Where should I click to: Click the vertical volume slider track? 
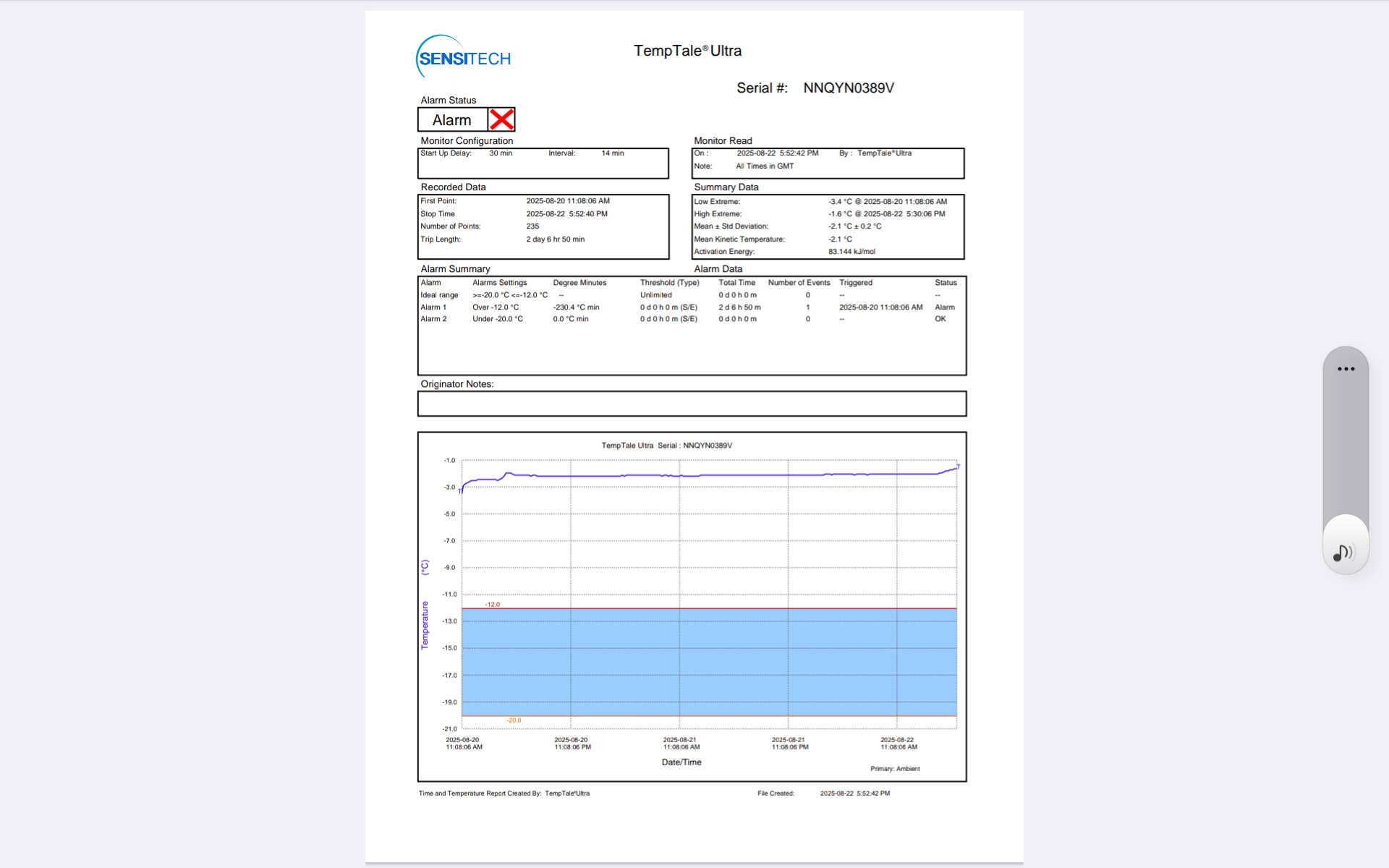[1346, 448]
